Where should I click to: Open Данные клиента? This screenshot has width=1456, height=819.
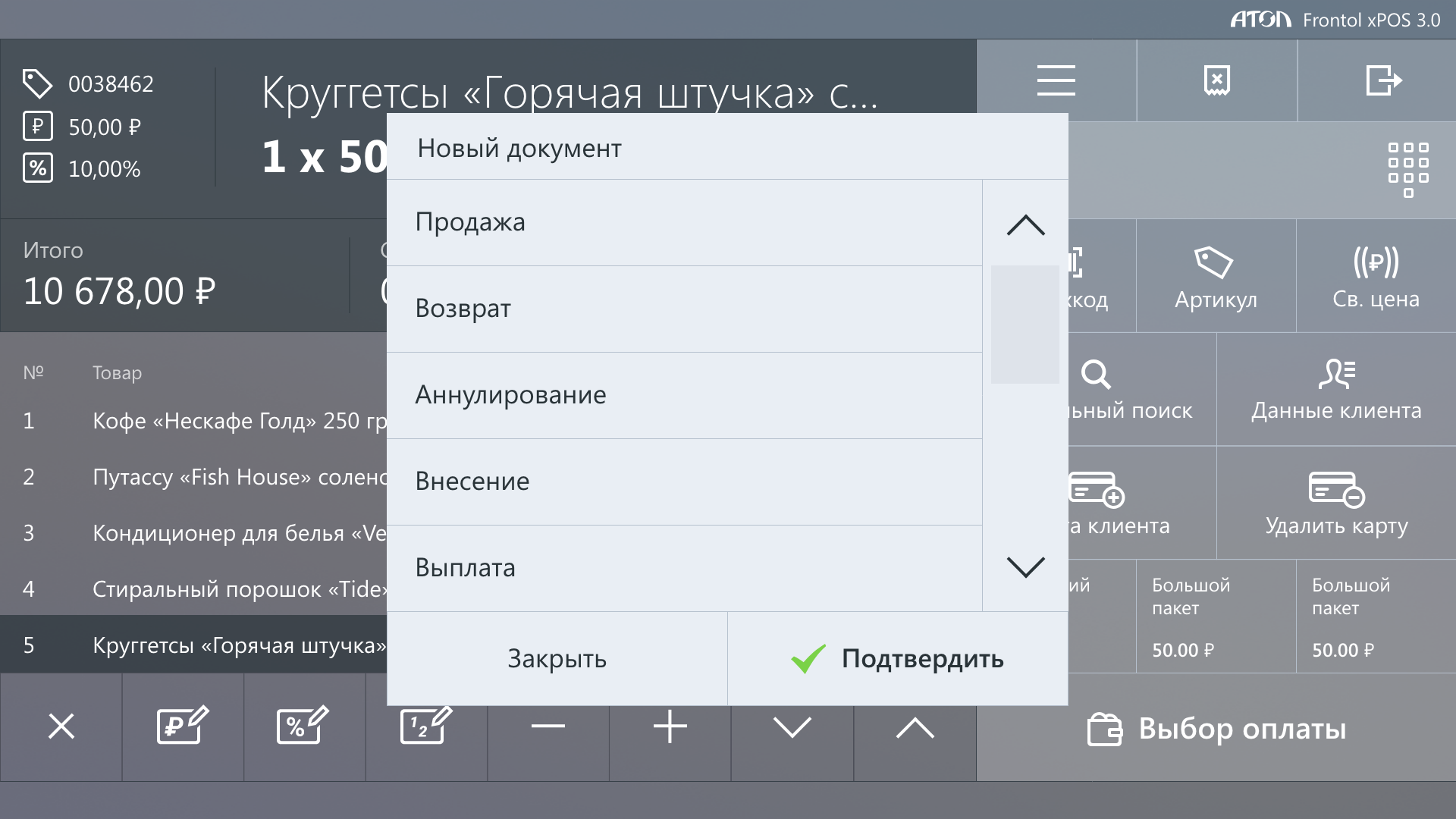tap(1335, 389)
